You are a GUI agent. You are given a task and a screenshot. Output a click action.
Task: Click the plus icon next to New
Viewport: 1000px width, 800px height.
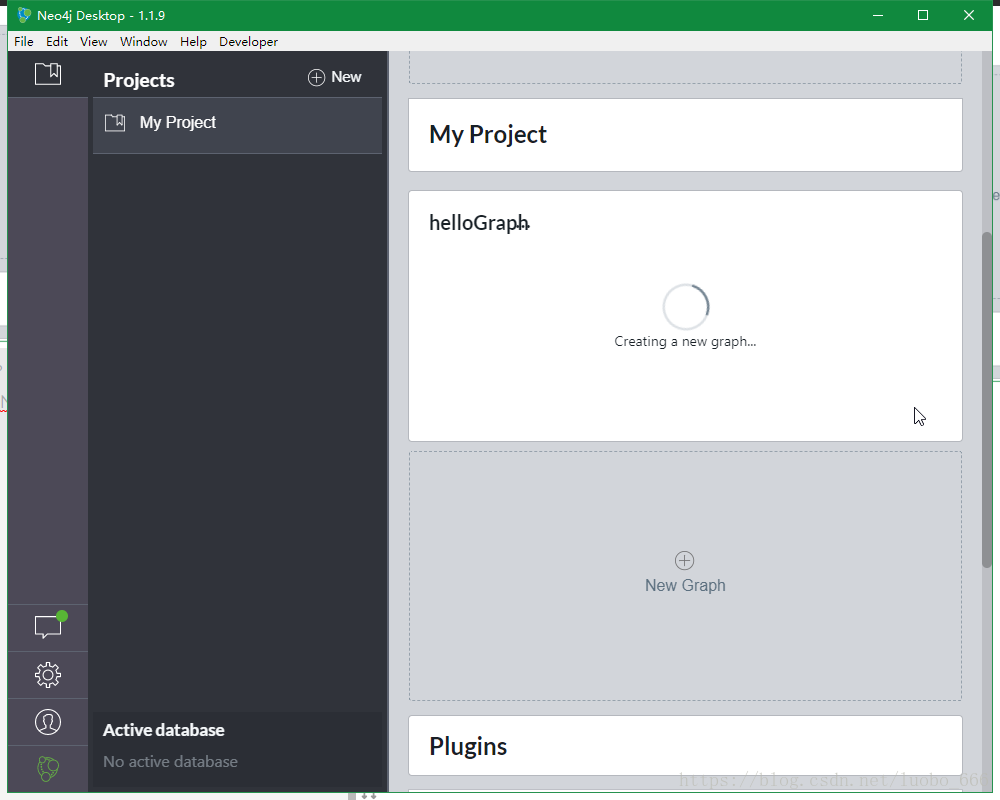click(316, 77)
